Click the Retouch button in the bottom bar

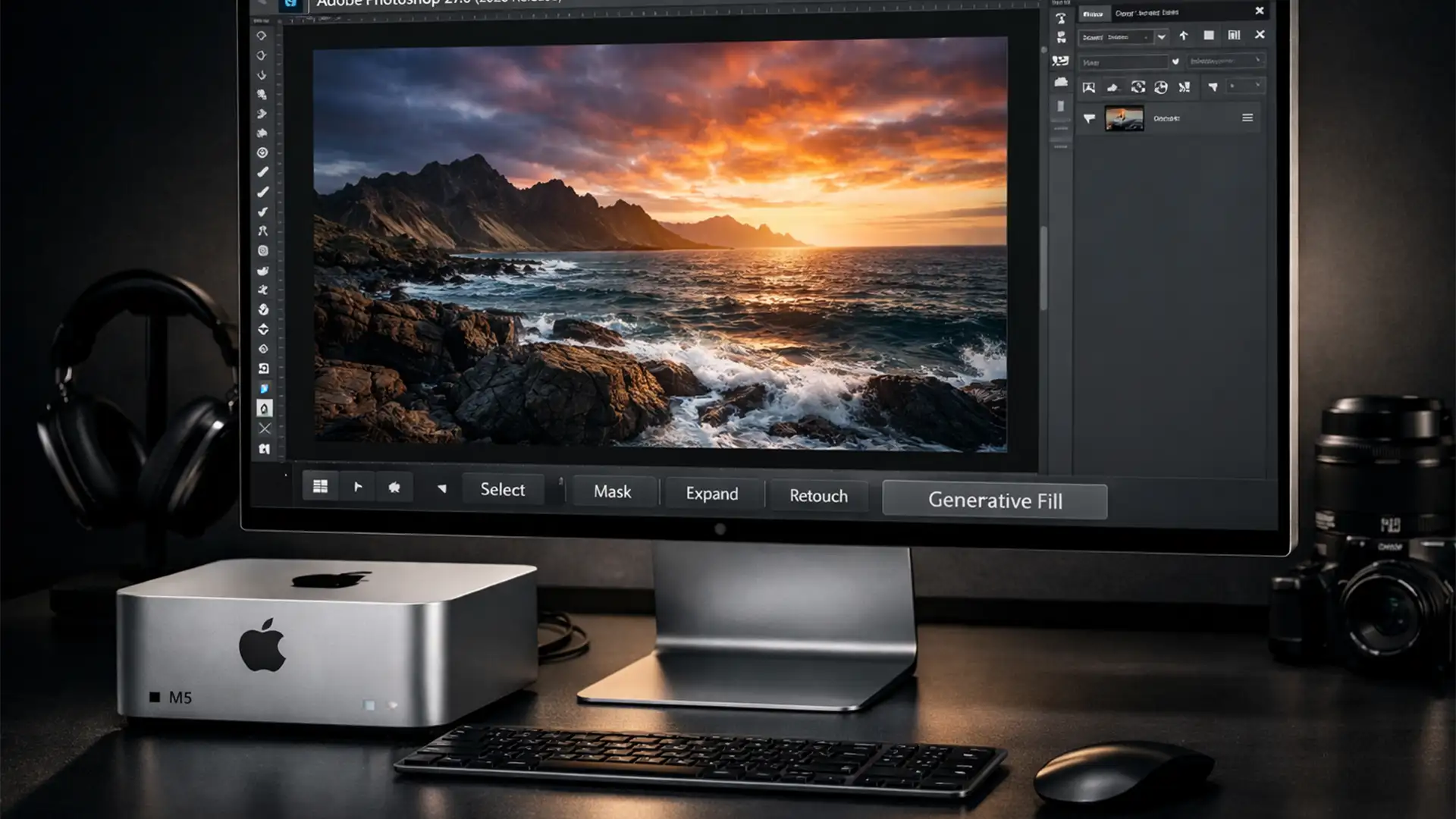817,496
